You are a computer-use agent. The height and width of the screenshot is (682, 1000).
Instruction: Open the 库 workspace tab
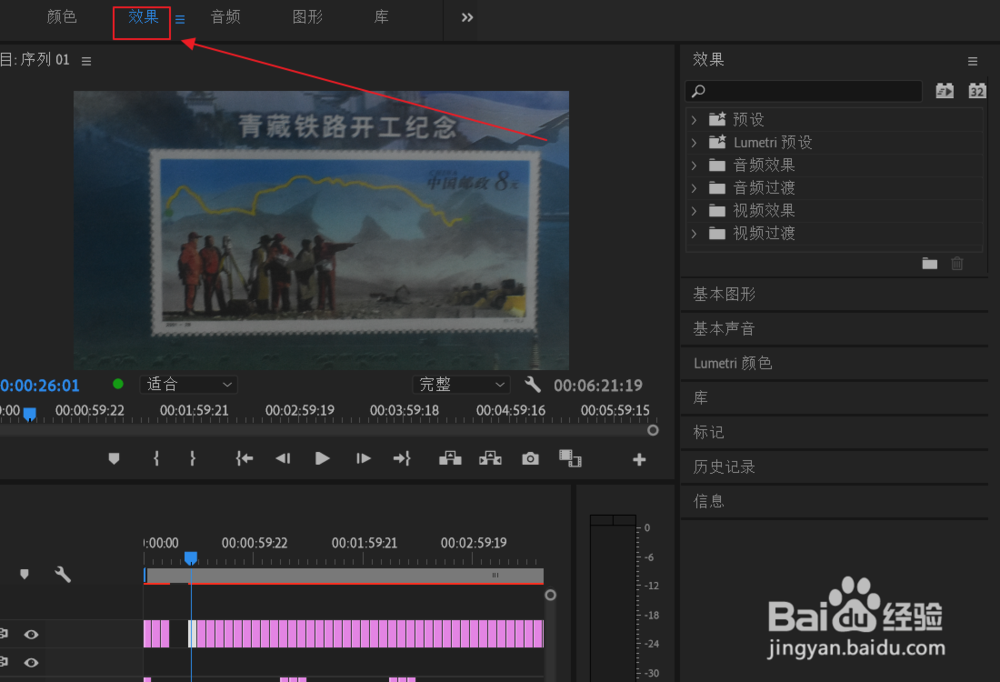pos(381,17)
